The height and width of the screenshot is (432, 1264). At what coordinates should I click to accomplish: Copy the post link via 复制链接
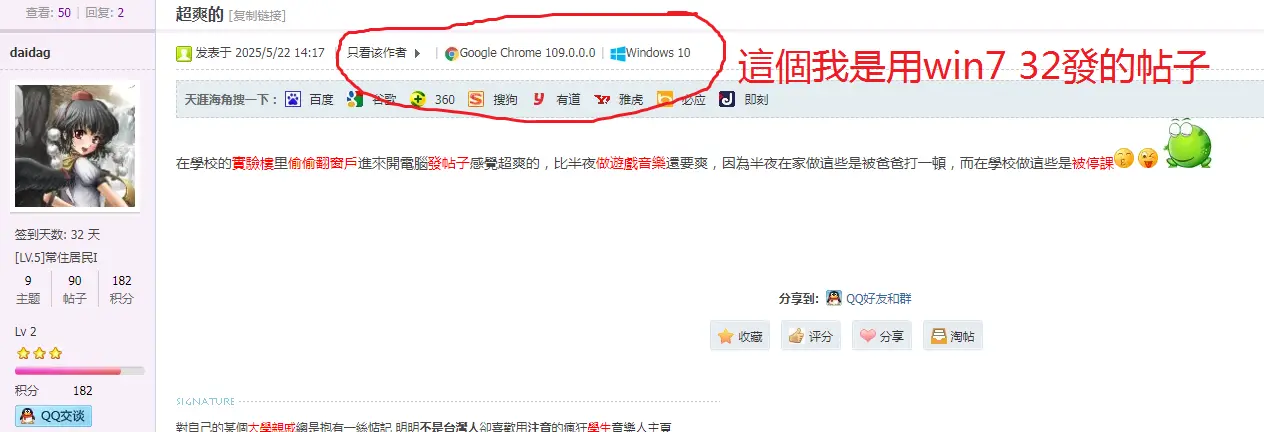pos(257,15)
